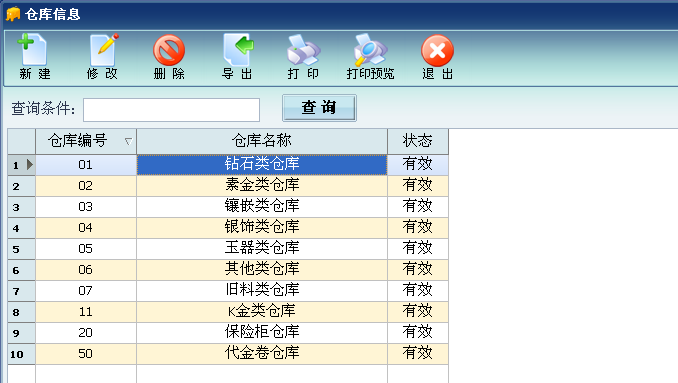Click the 状态 column header
Screen dimensions: 678x383
coord(418,141)
